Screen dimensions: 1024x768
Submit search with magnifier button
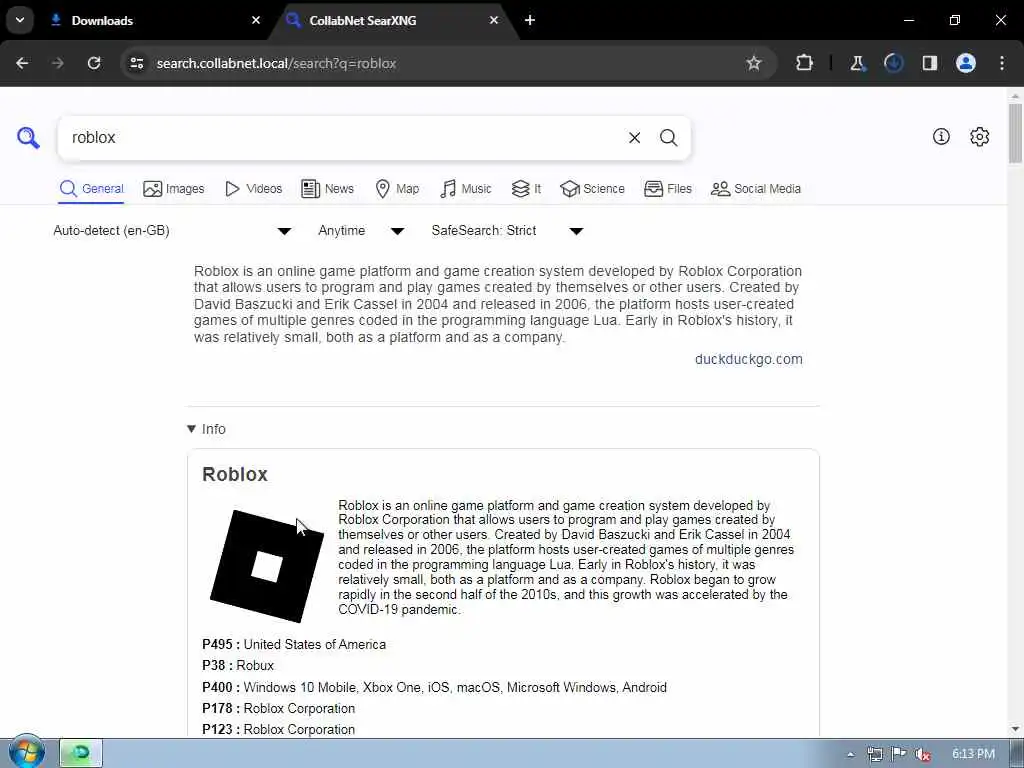tap(668, 138)
